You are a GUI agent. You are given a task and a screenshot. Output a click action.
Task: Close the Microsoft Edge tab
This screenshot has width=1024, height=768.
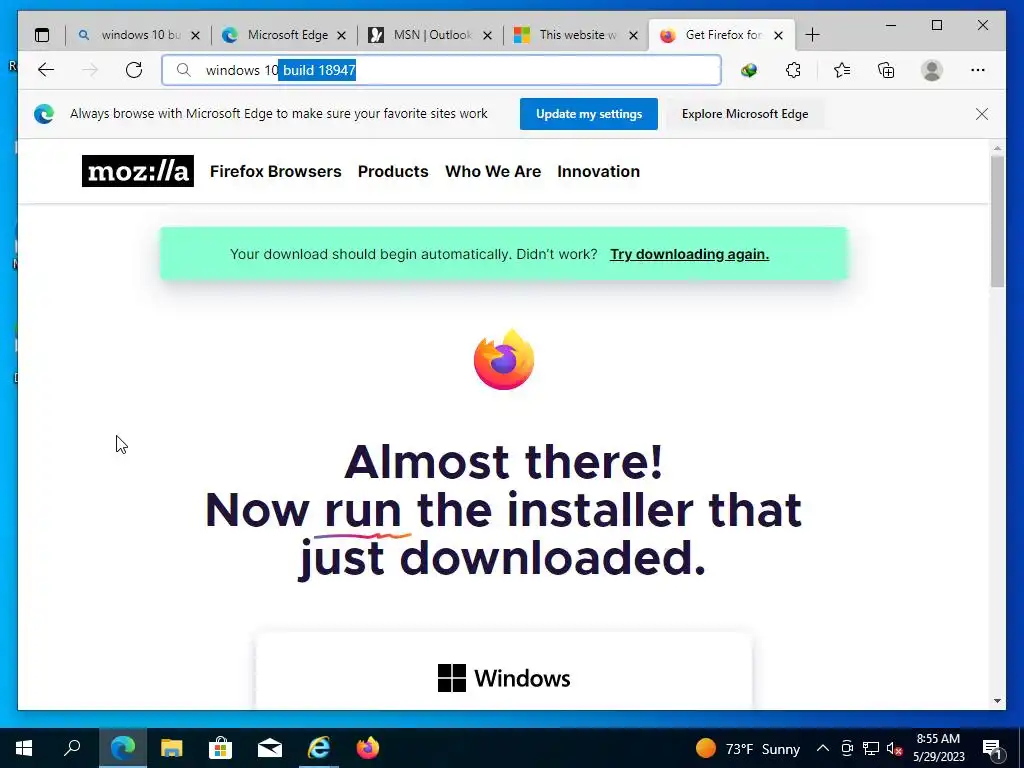tap(342, 35)
